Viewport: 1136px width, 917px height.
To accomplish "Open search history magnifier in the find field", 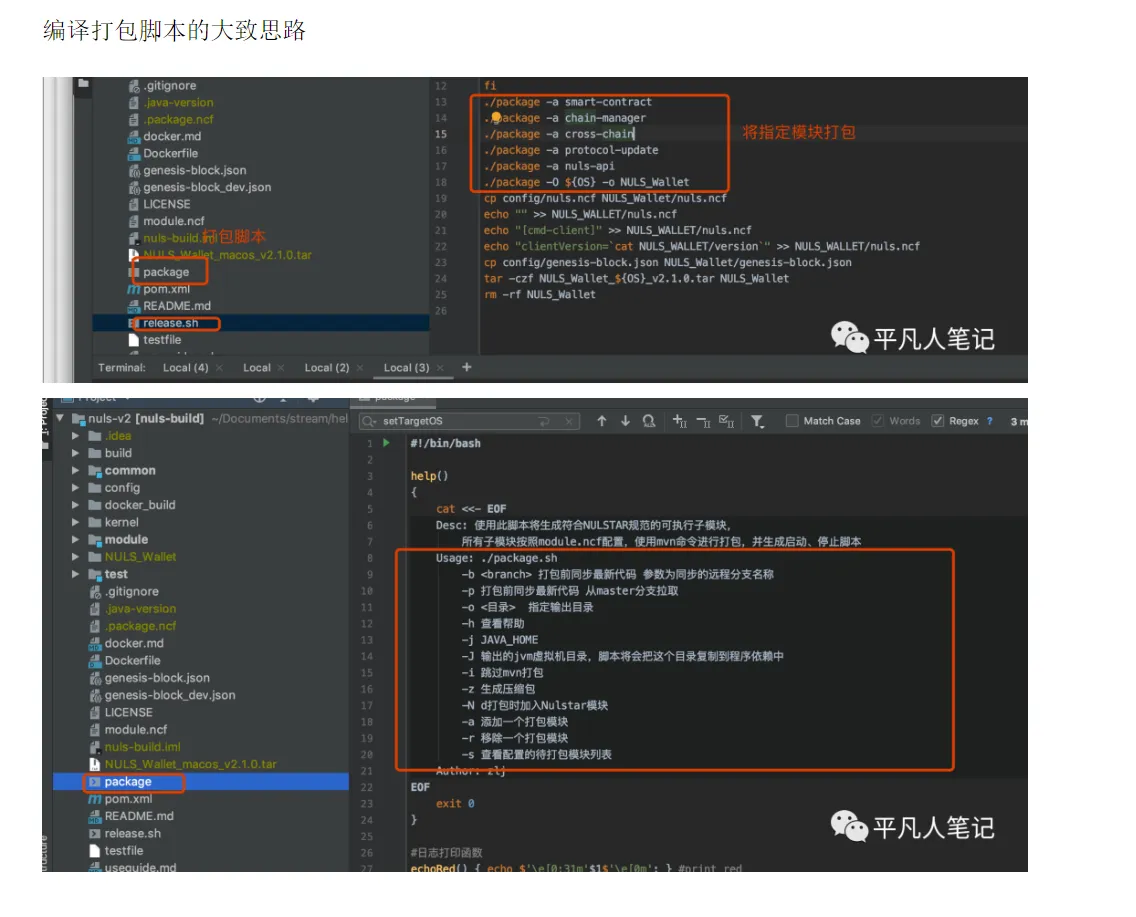I will [369, 421].
